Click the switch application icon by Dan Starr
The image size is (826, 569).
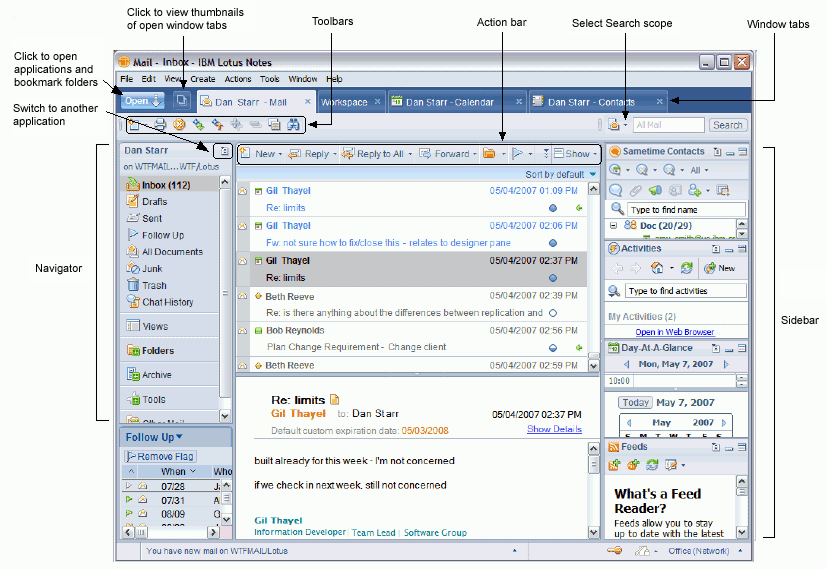tap(224, 151)
